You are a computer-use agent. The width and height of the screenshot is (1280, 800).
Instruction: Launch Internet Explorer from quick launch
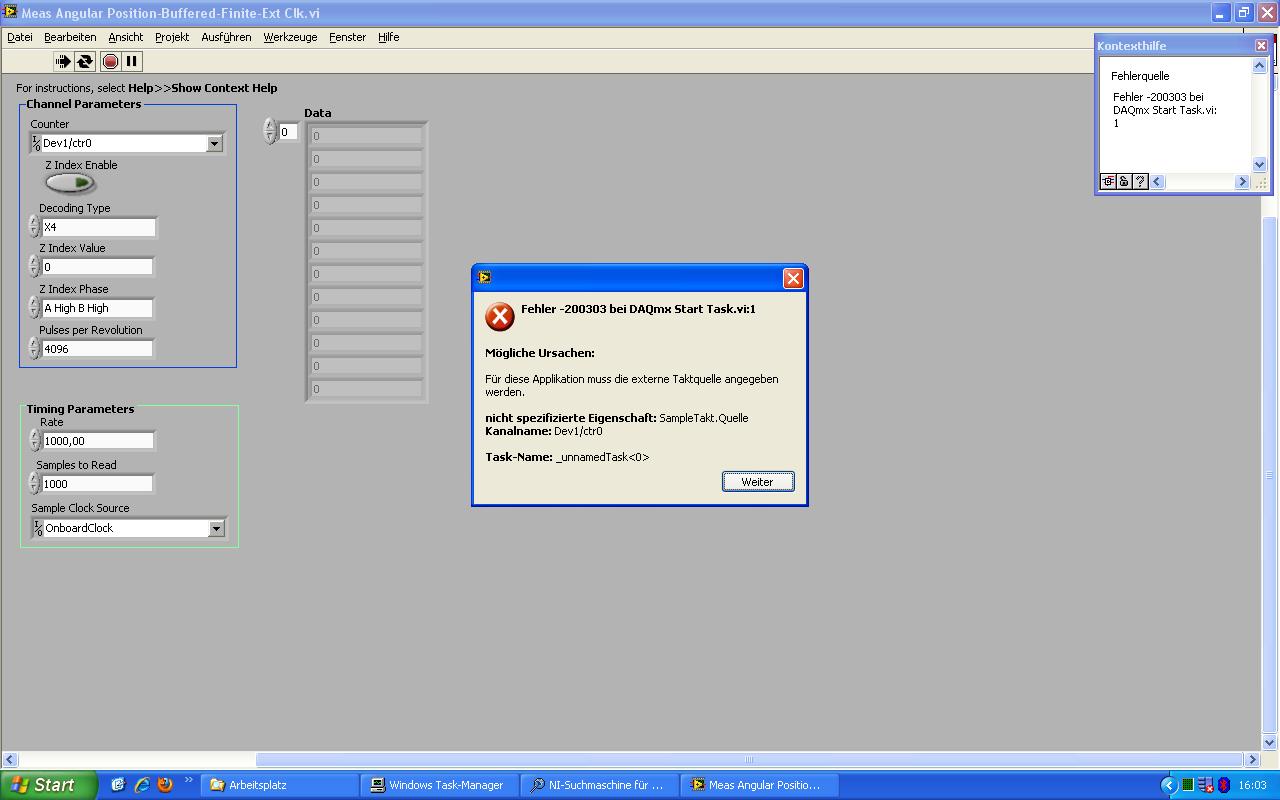tap(142, 785)
